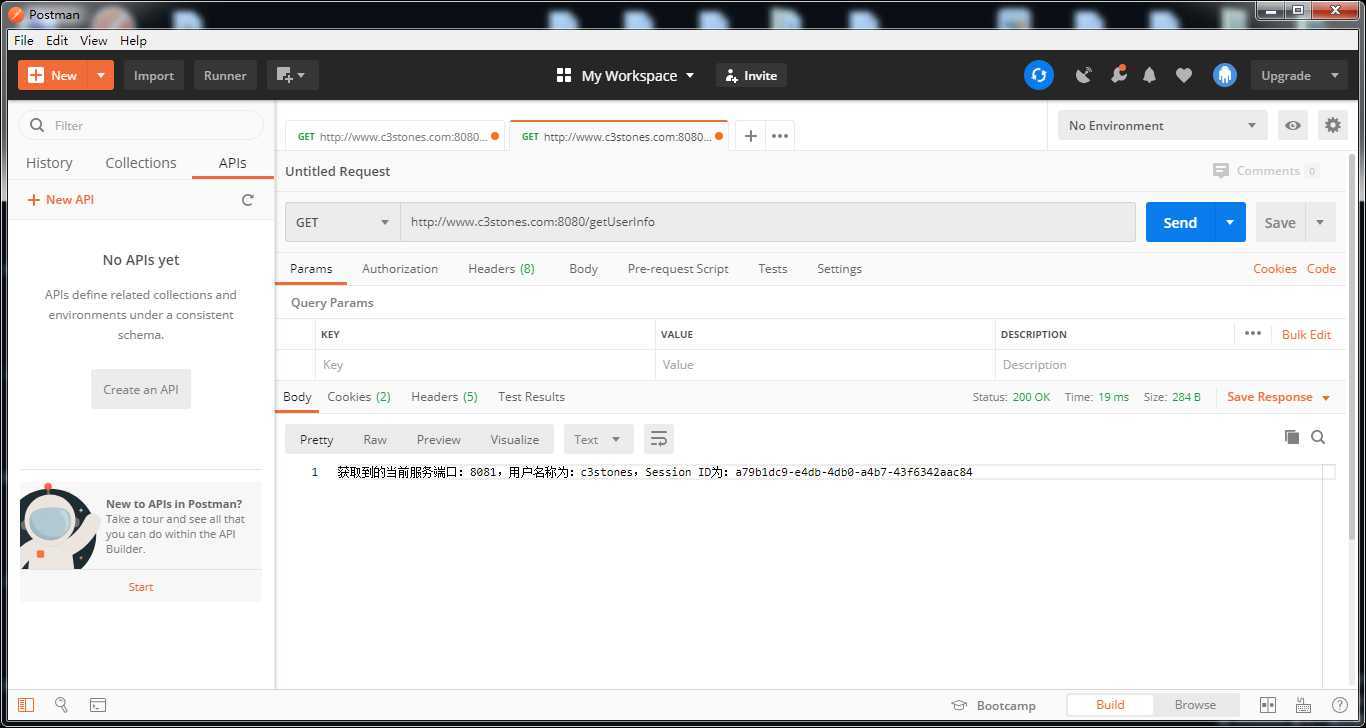1366x728 pixels.
Task: Open the tab options ellipsis
Action: pyautogui.click(x=780, y=136)
